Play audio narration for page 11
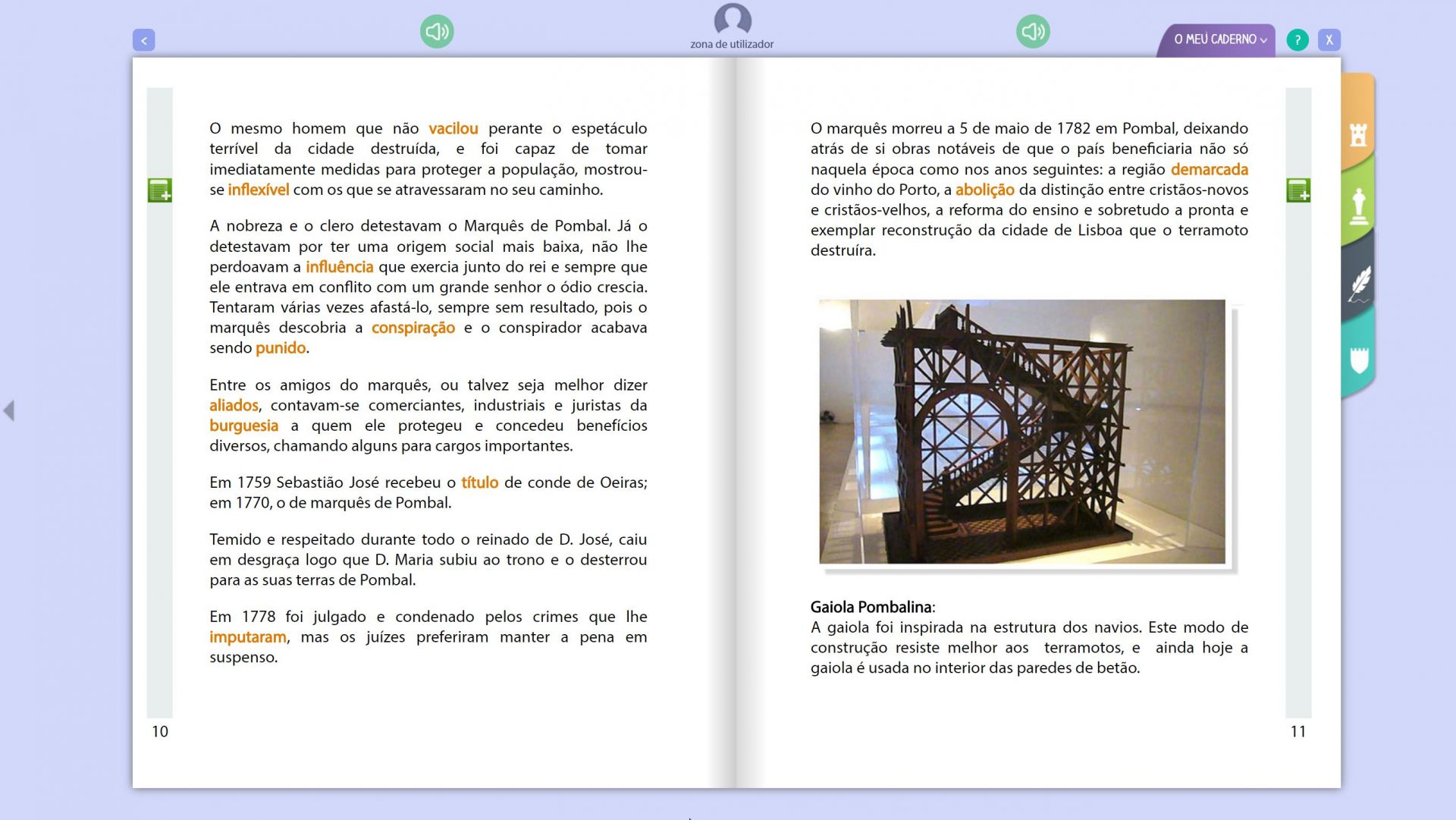This screenshot has width=1456, height=820. pos(1033,32)
